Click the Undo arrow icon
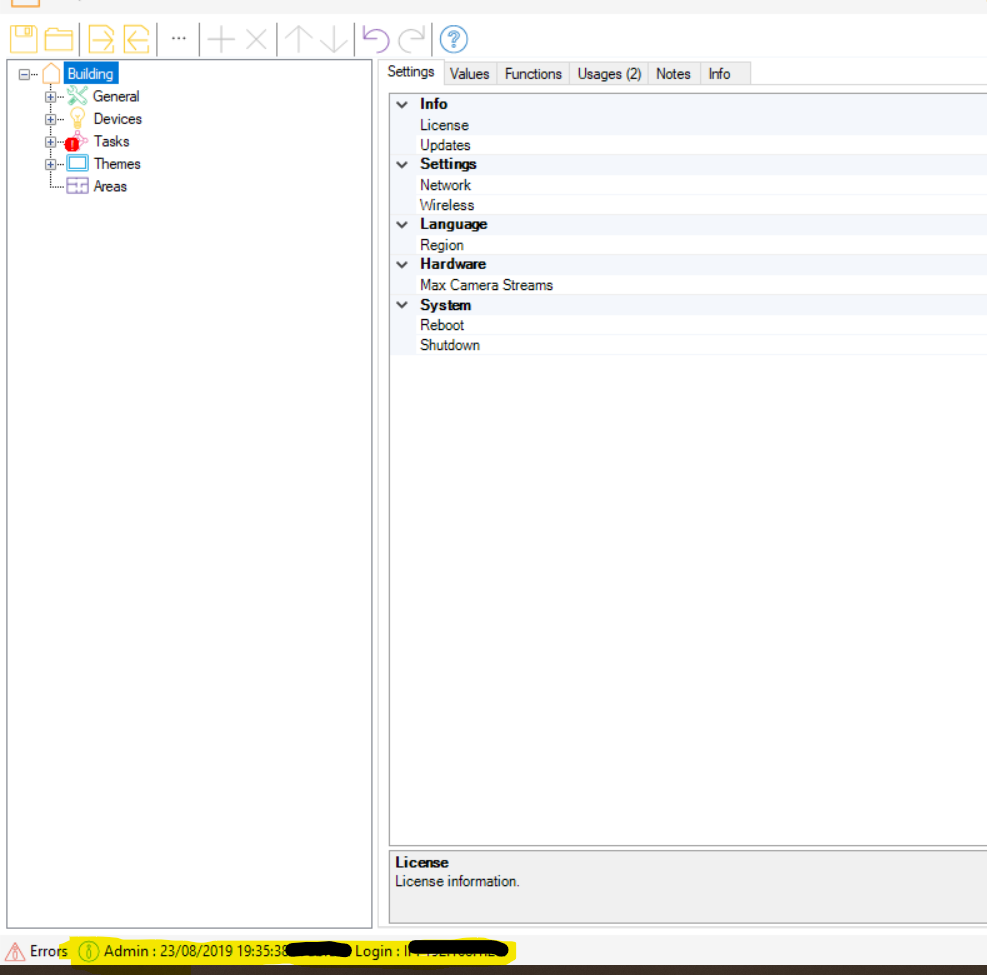Viewport: 987px width, 979px height. click(x=376, y=40)
